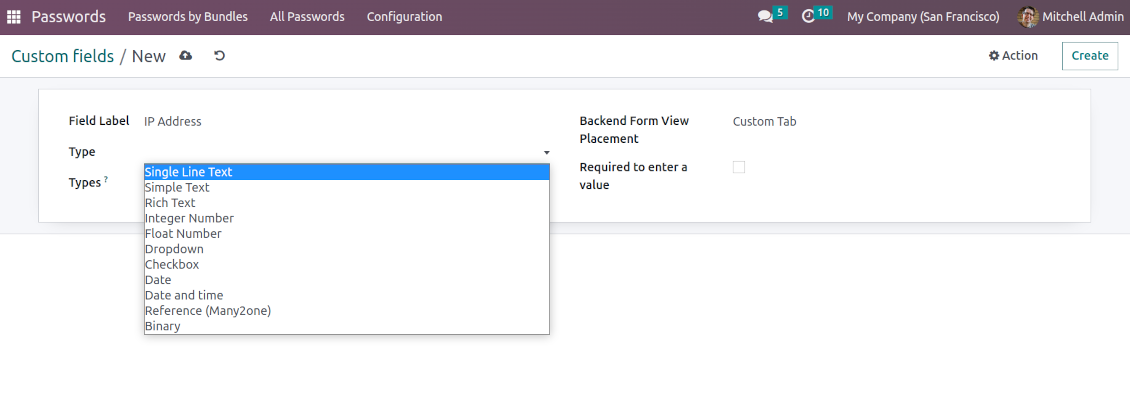The width and height of the screenshot is (1130, 413).
Task: Choose Single Line Text option
Action: [347, 172]
